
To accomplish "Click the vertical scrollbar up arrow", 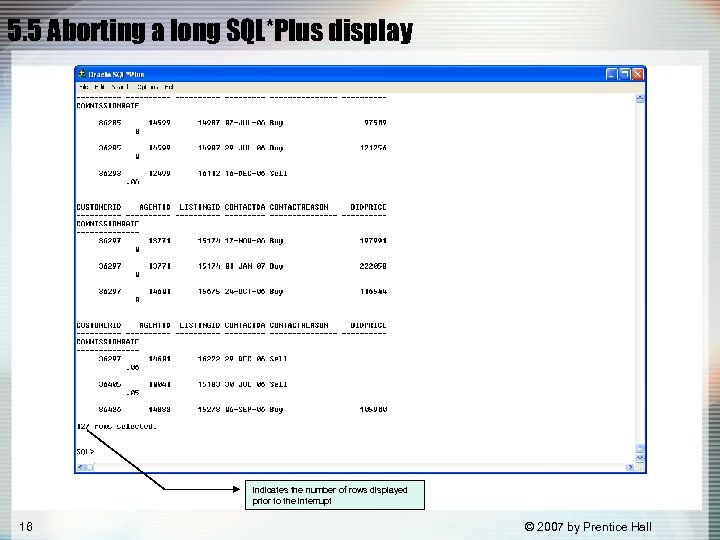I will 640,99.
